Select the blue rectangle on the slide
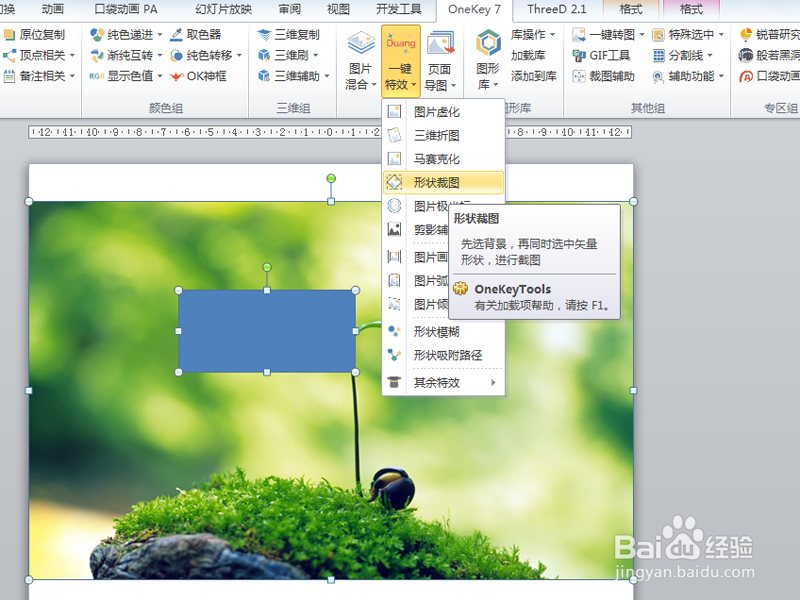 265,330
